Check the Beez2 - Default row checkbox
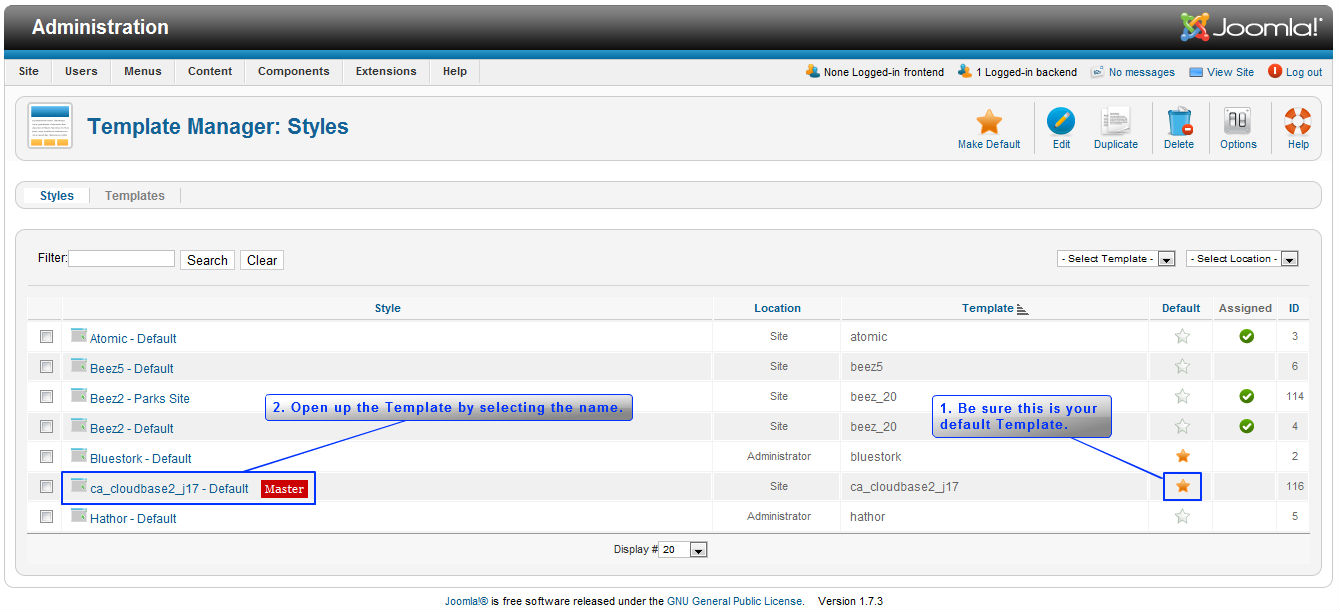The width and height of the screenshot is (1340, 612). (x=46, y=427)
